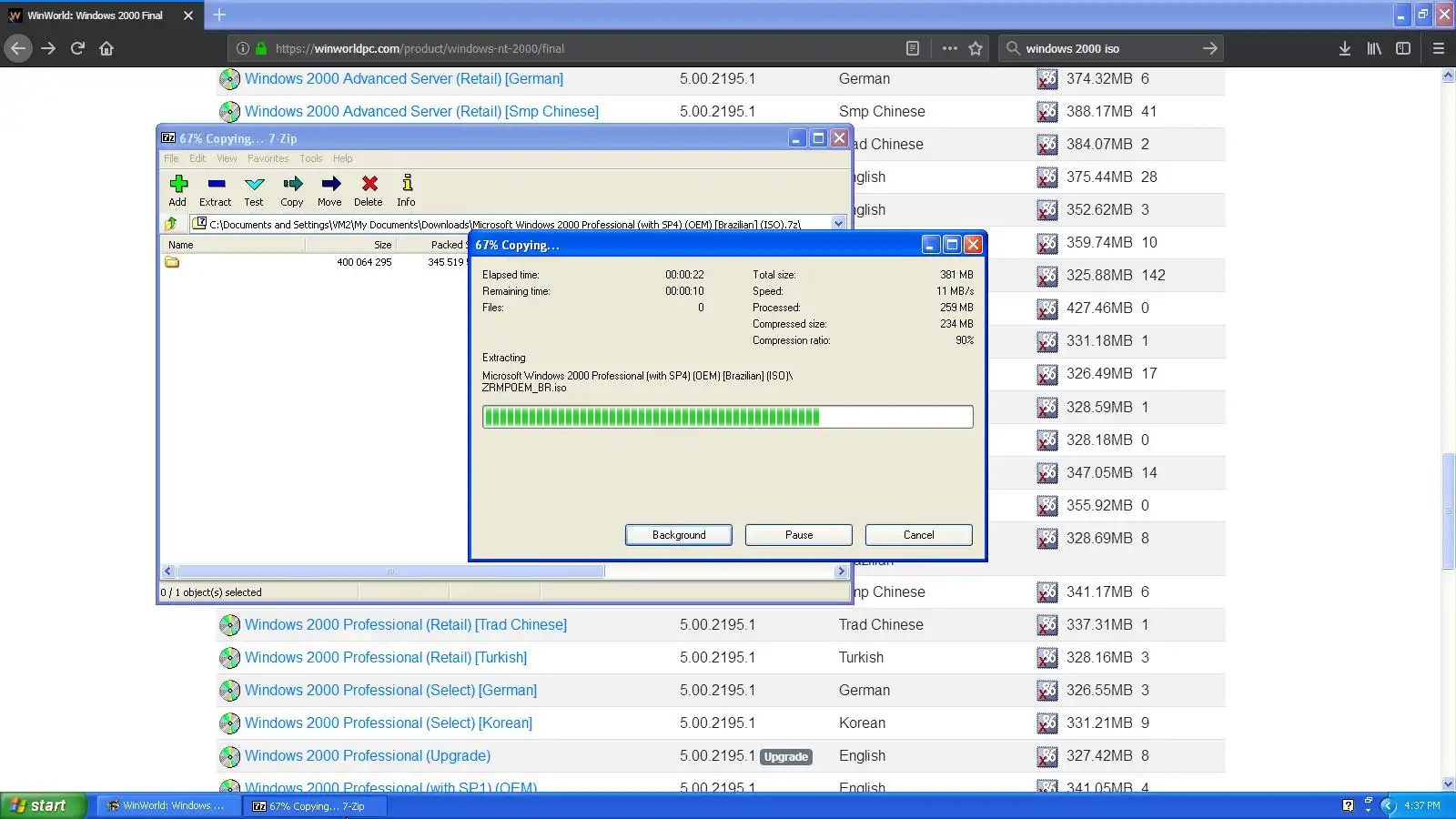Sort 7-Zip list by Name column

[233, 245]
